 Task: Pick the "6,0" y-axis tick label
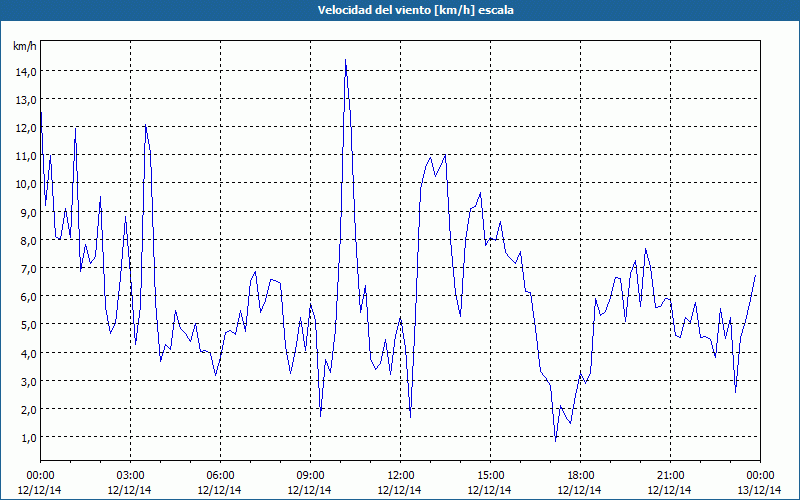28,297
